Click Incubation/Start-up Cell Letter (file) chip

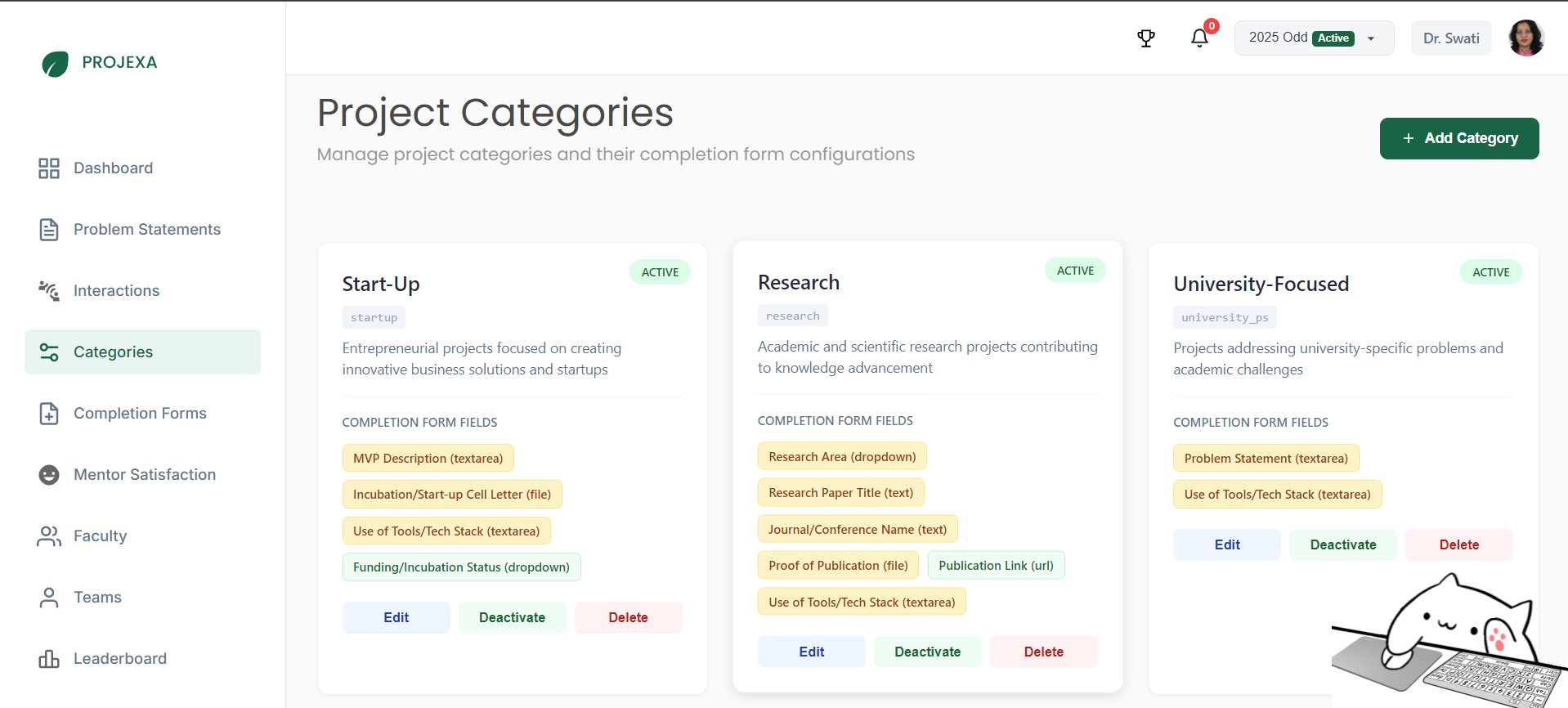coord(452,495)
